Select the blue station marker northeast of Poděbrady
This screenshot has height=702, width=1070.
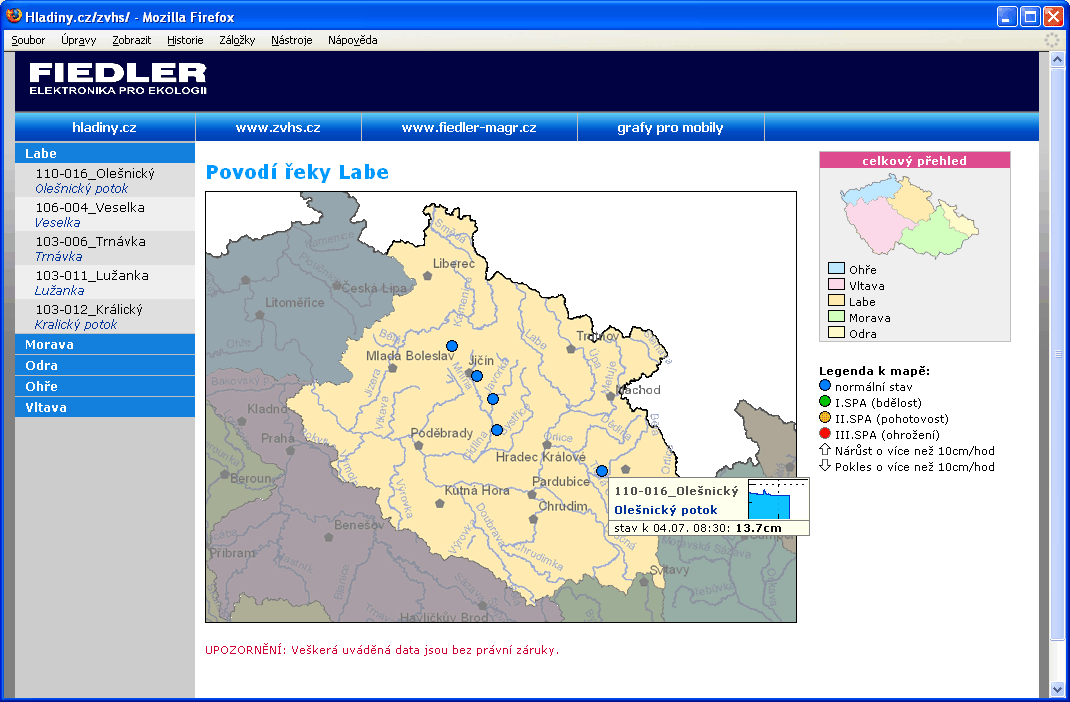tap(496, 430)
